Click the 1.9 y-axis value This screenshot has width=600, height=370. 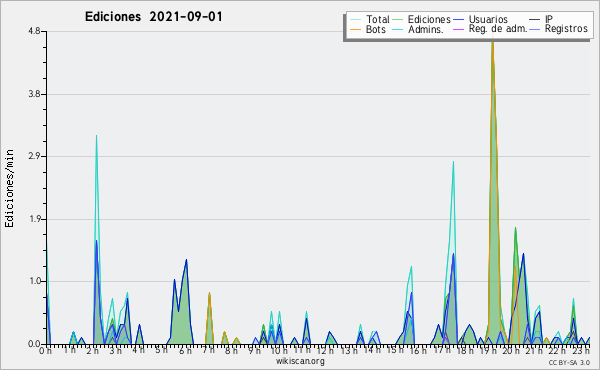[34, 219]
